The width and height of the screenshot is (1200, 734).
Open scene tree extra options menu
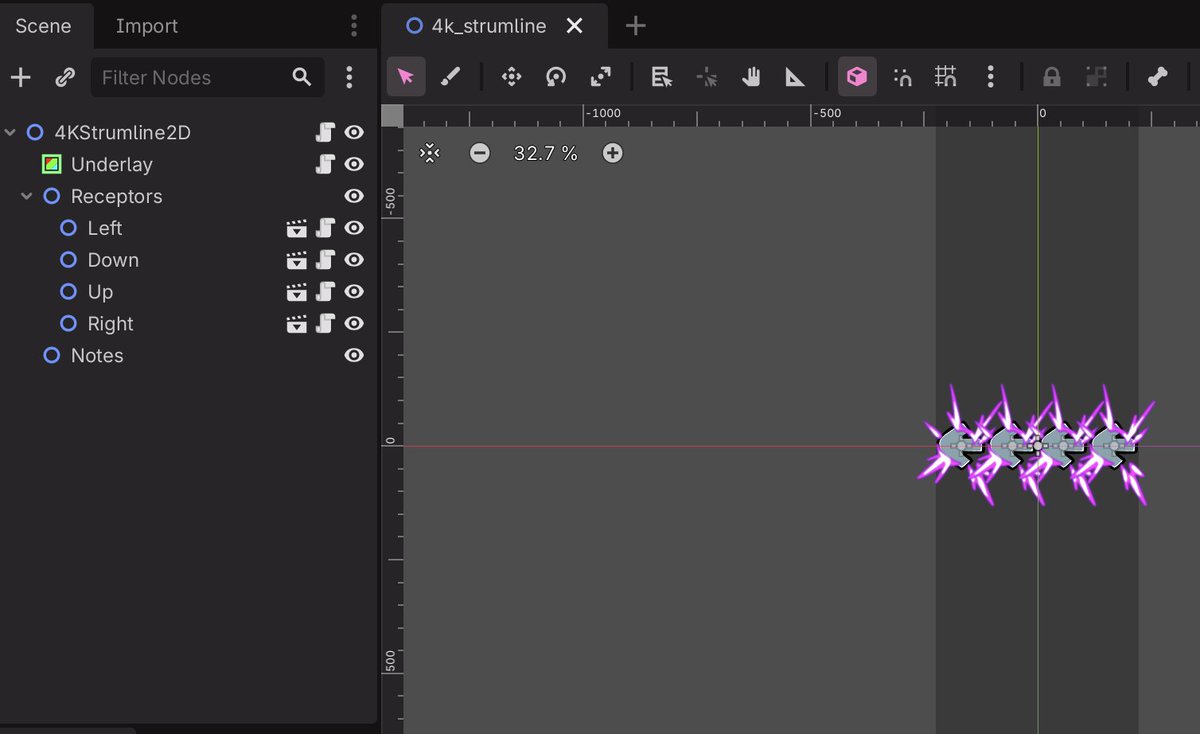tap(349, 77)
